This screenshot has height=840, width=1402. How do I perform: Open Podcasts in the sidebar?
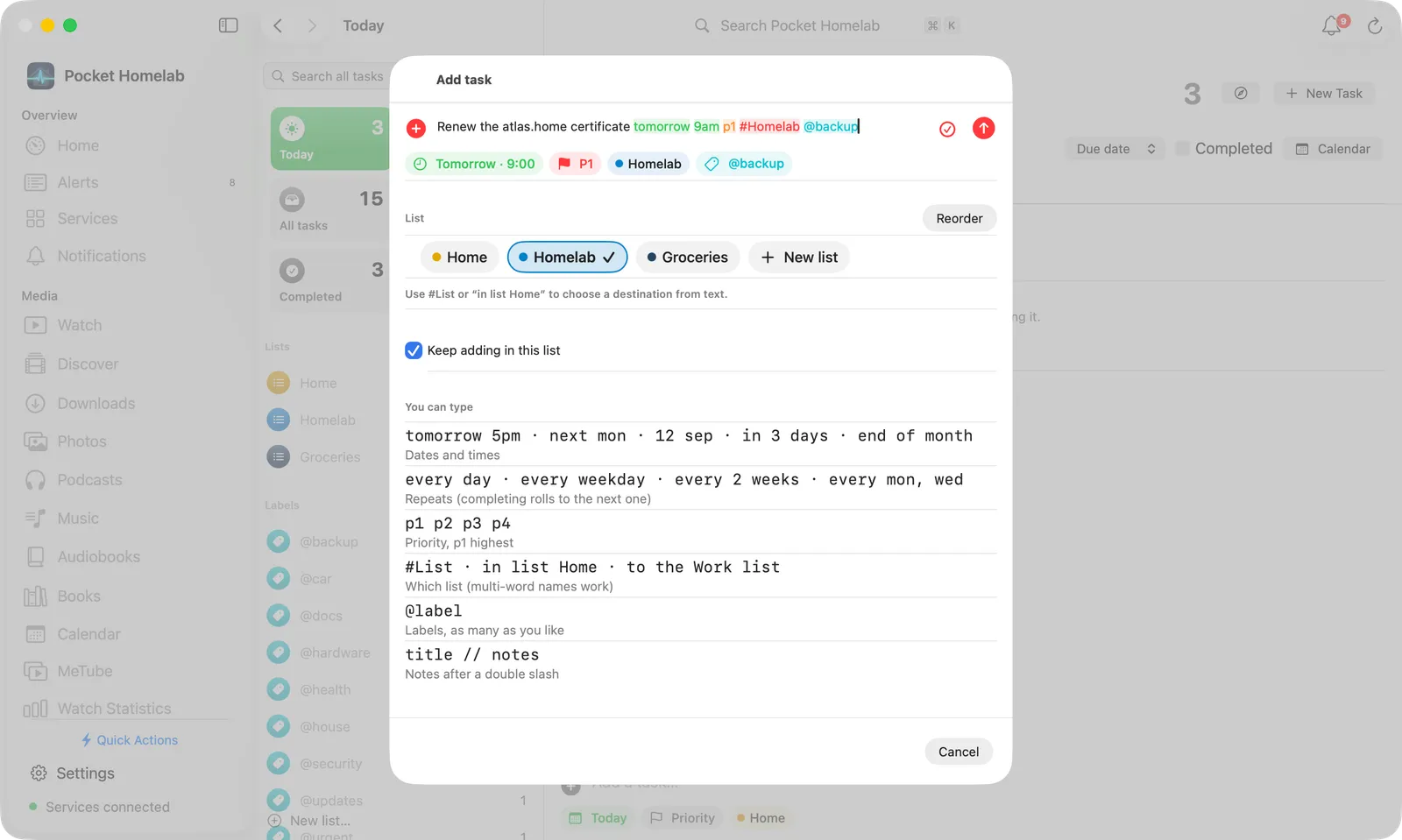(x=89, y=480)
